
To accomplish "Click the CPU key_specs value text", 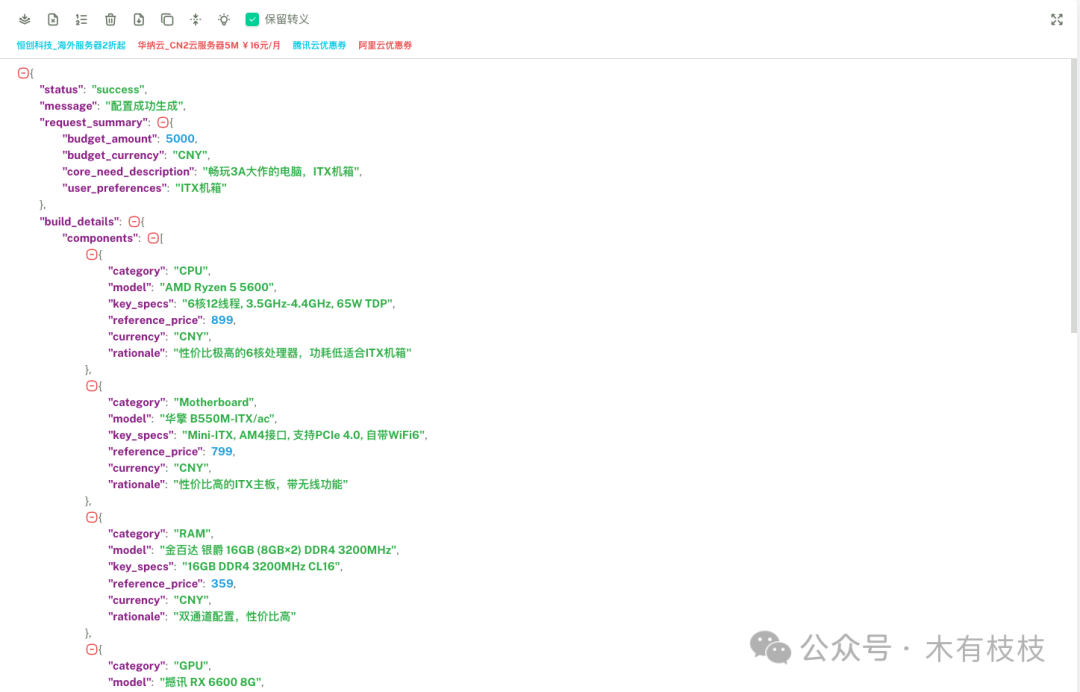I will tap(288, 304).
